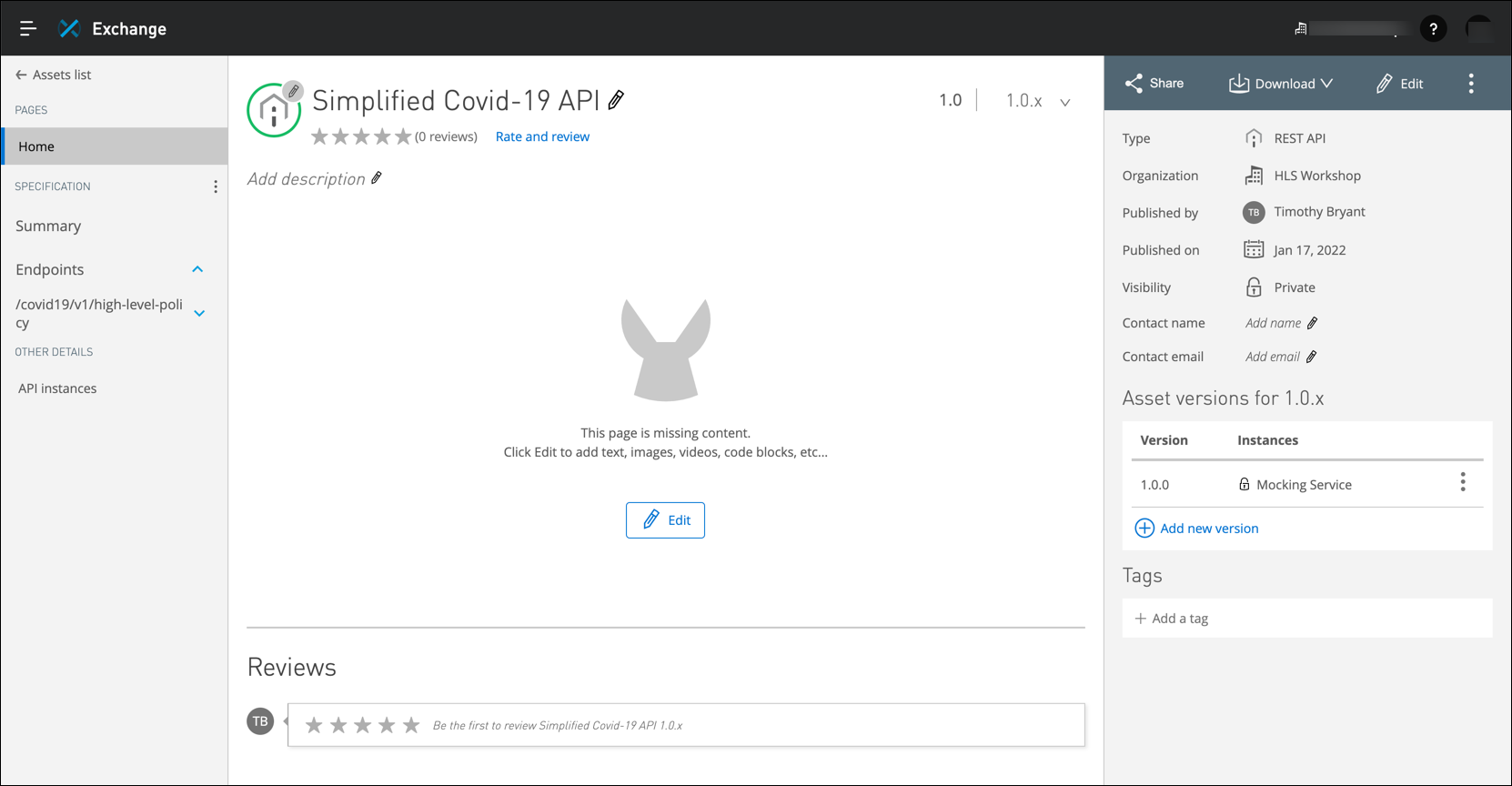The height and width of the screenshot is (786, 1512).
Task: Open the help question mark icon
Action: (x=1433, y=29)
